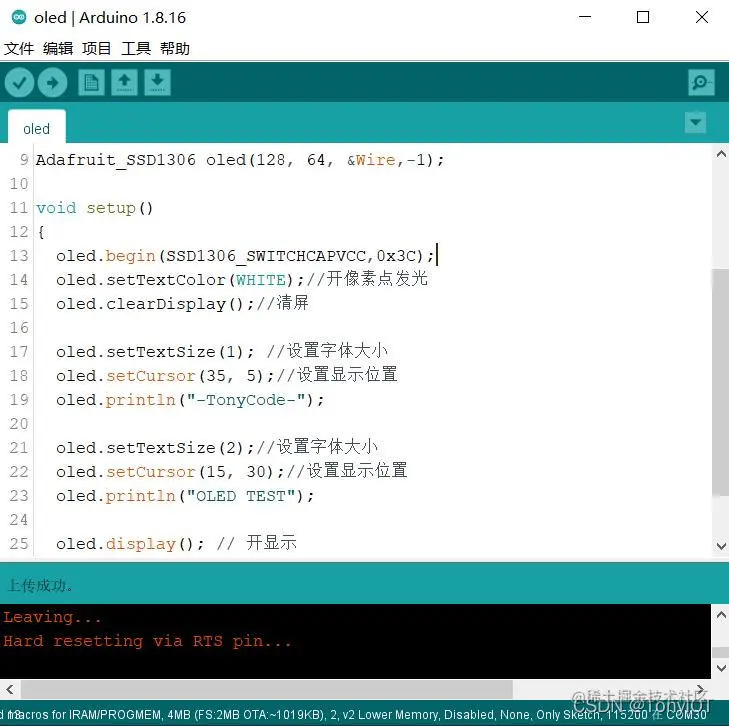Click Hard resetting via RTS pin text
The image size is (729, 726).
tap(147, 641)
